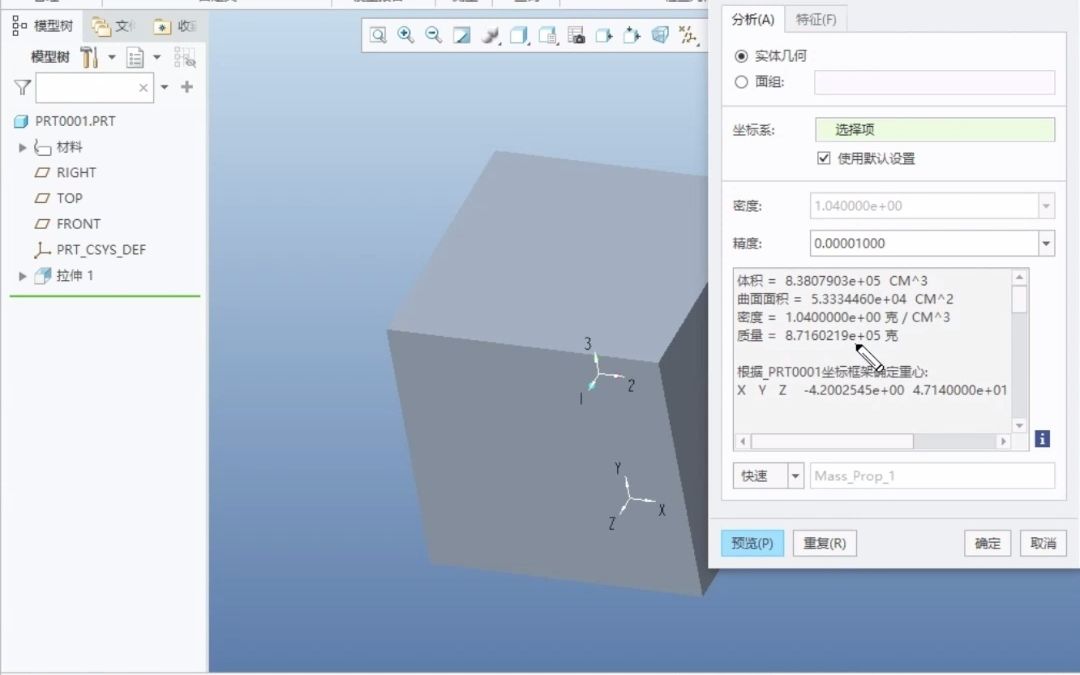Open the 精度 accuracy dropdown
1080x675 pixels.
tap(1046, 243)
